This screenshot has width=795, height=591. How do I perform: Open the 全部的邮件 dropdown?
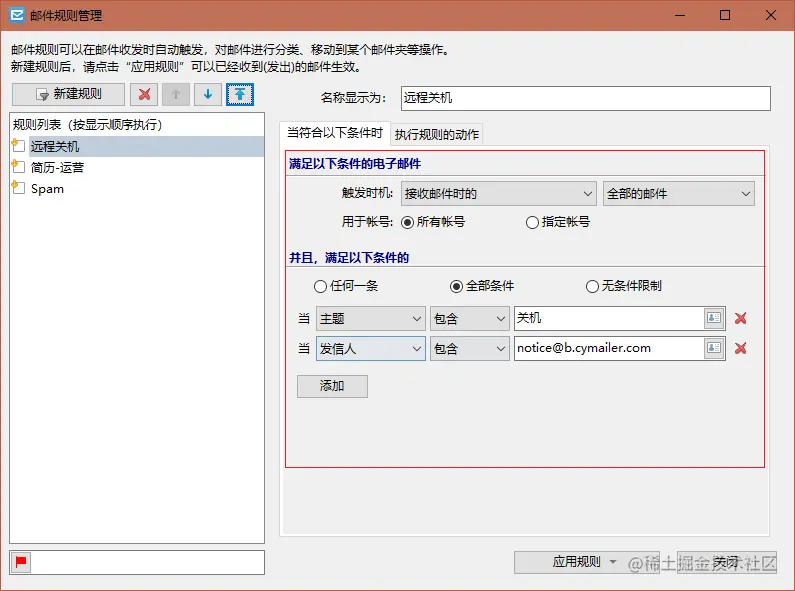[x=678, y=194]
